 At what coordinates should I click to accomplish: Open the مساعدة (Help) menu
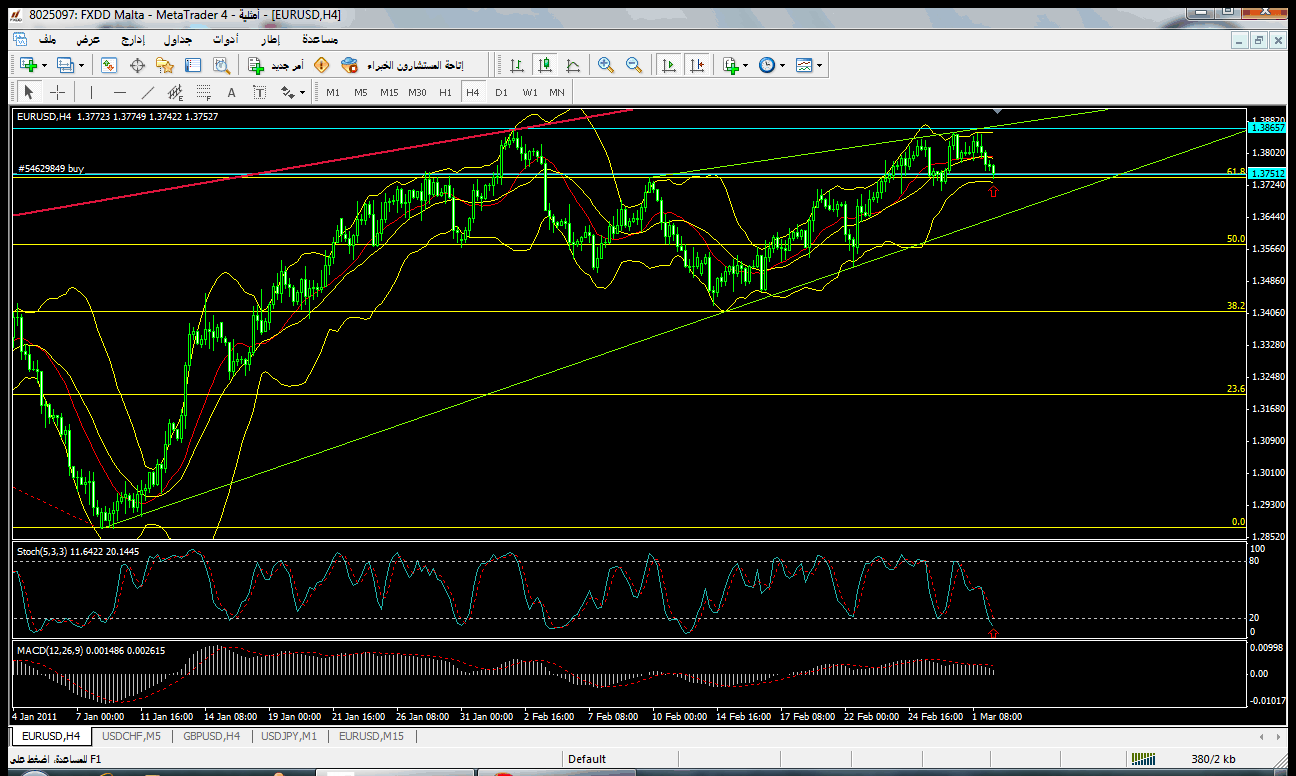(x=319, y=39)
